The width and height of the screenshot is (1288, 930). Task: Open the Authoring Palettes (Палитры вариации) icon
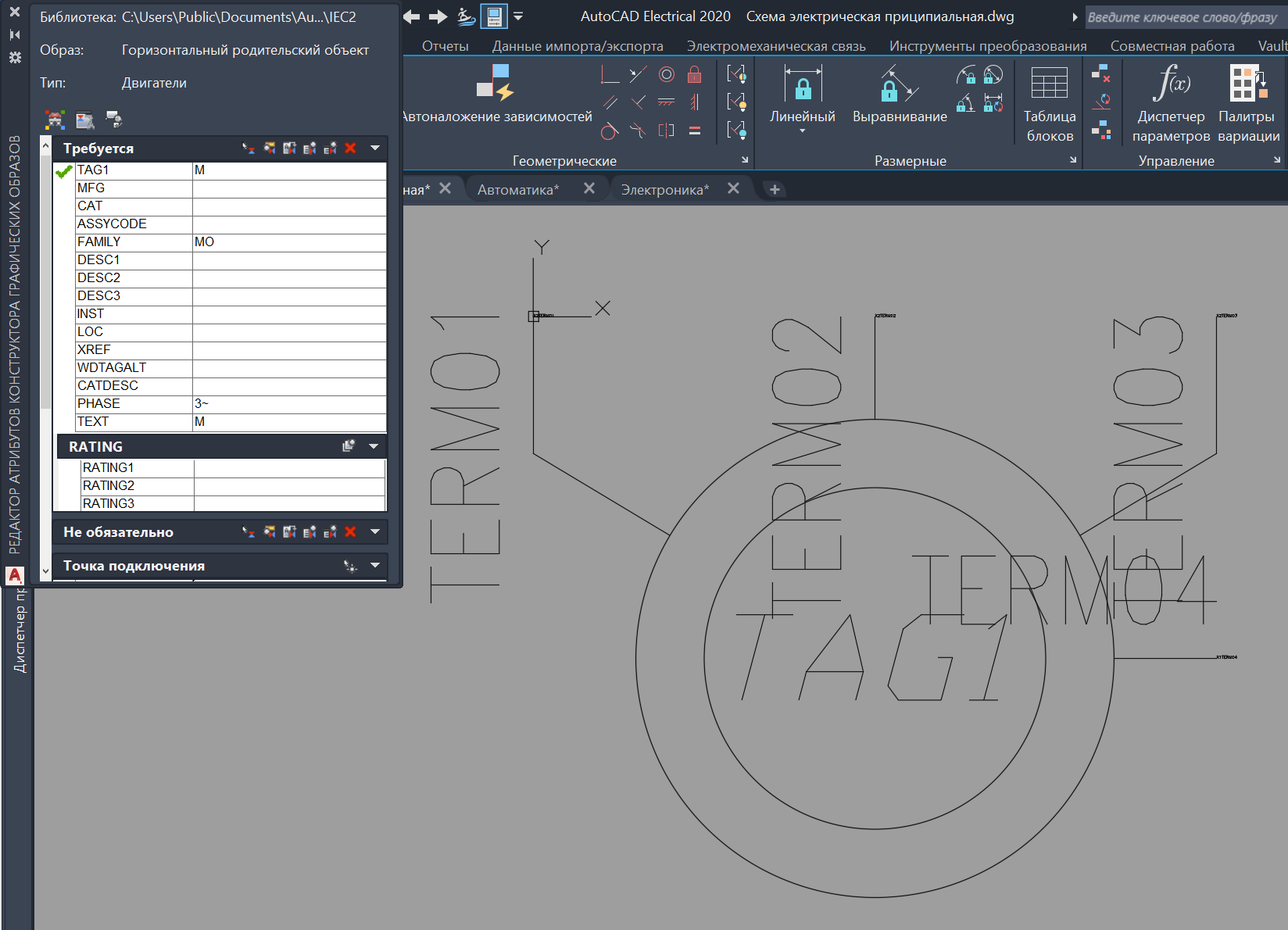point(1248,83)
